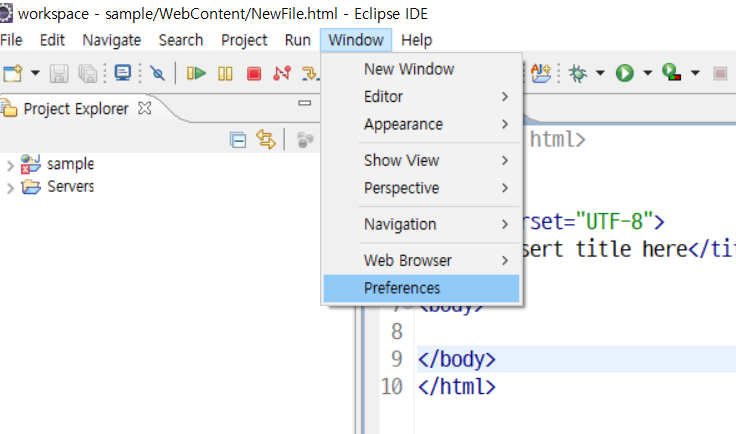The height and width of the screenshot is (434, 736).
Task: Click the Step Into arrow icon
Action: pyautogui.click(x=310, y=74)
